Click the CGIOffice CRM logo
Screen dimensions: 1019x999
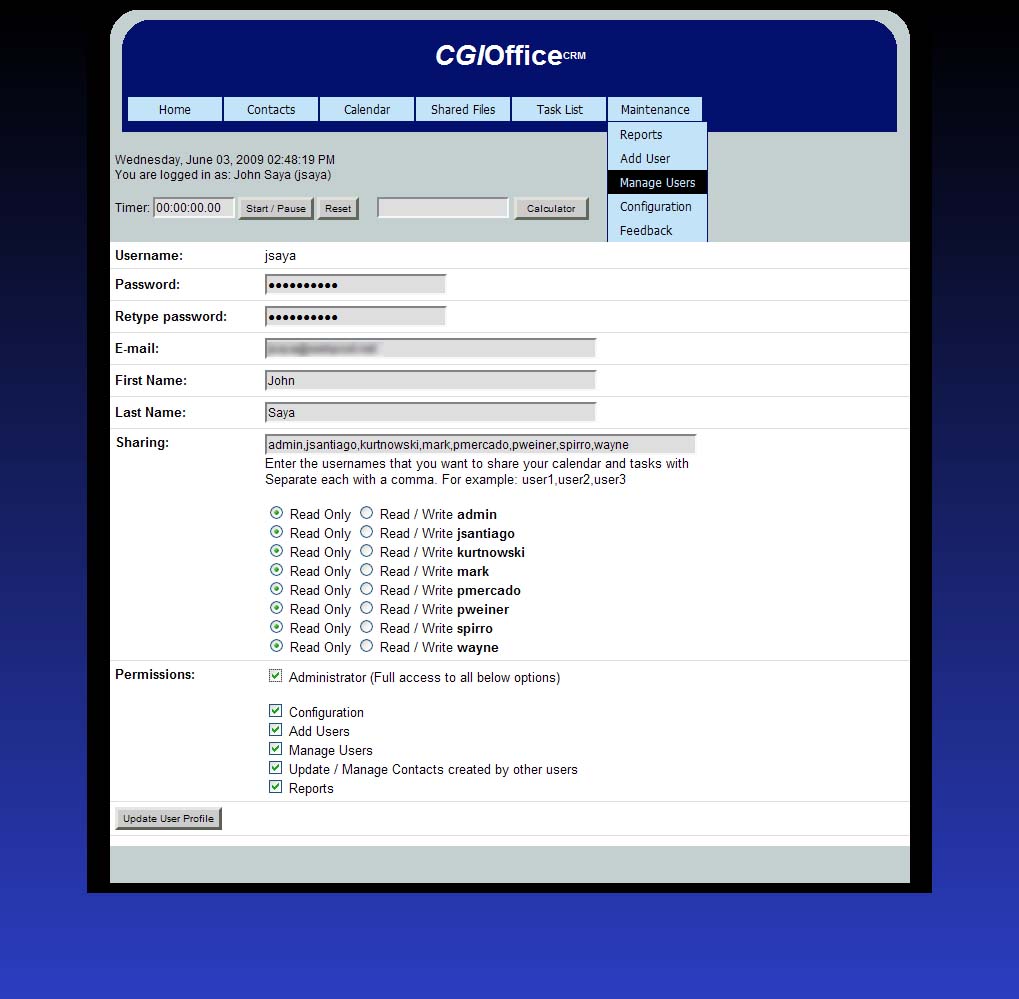510,55
